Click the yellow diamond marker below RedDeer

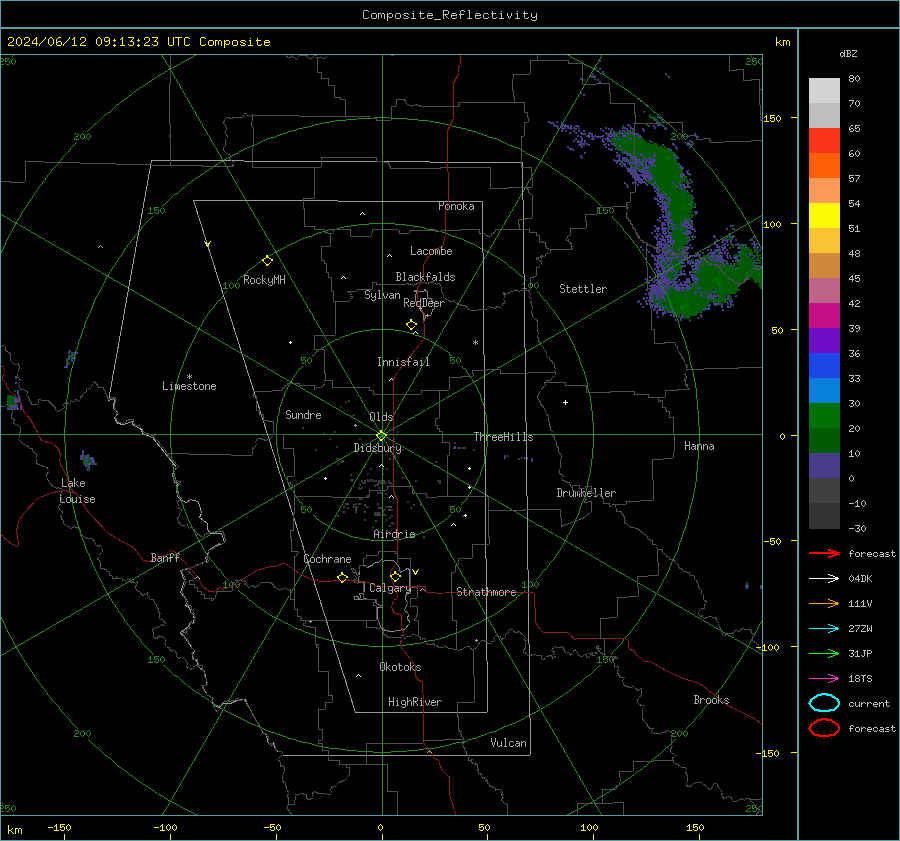pos(412,325)
